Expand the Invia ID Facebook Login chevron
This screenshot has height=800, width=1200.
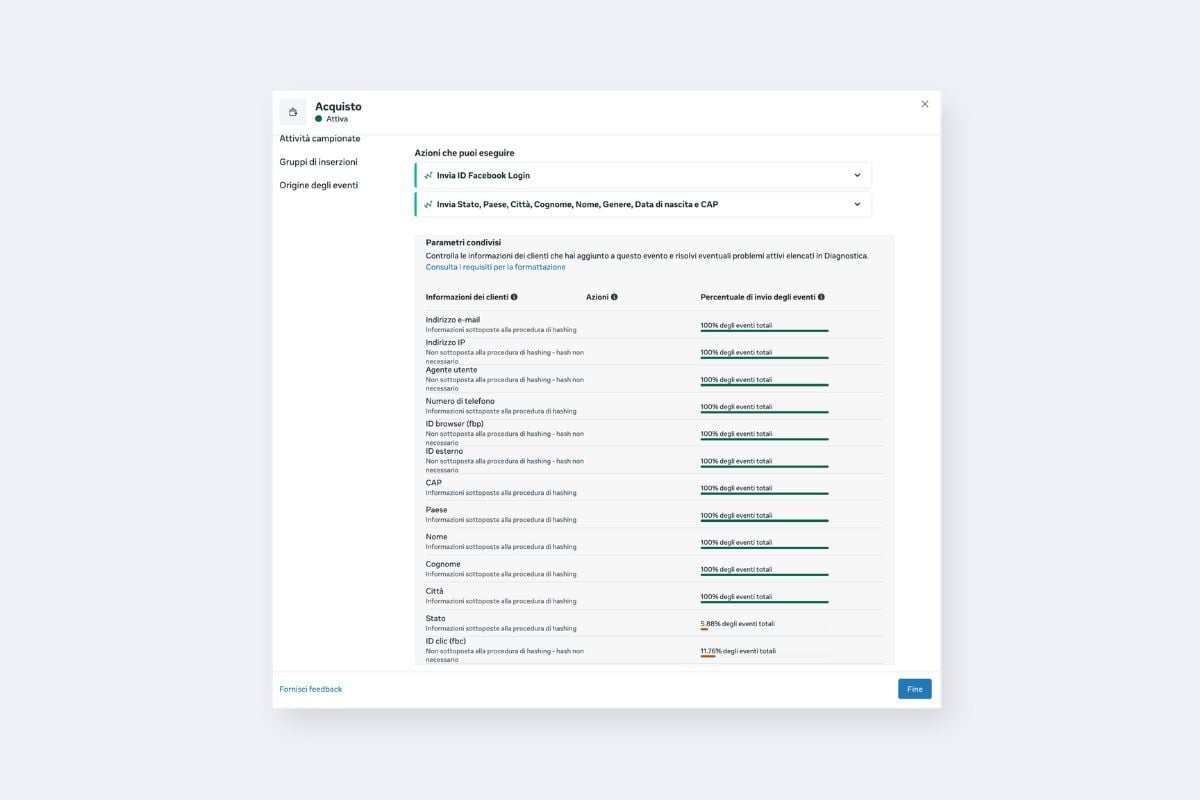[x=857, y=176]
